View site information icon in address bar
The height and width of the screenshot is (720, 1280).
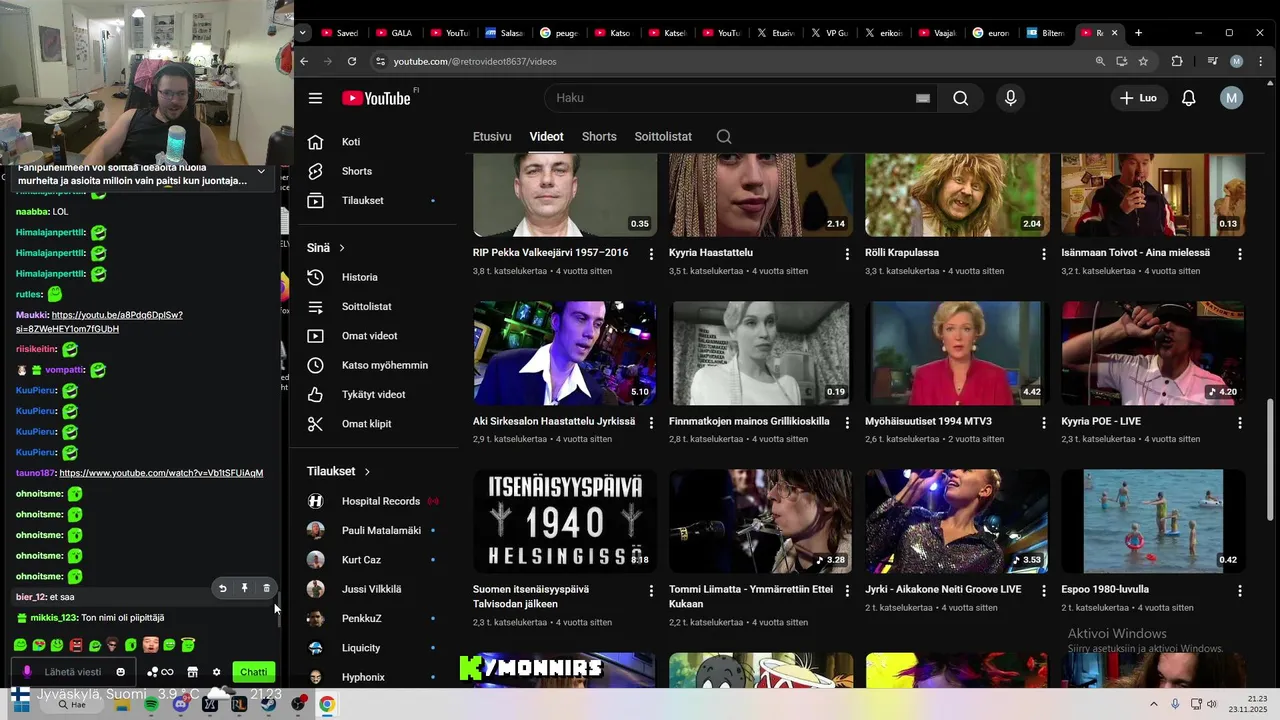[380, 61]
